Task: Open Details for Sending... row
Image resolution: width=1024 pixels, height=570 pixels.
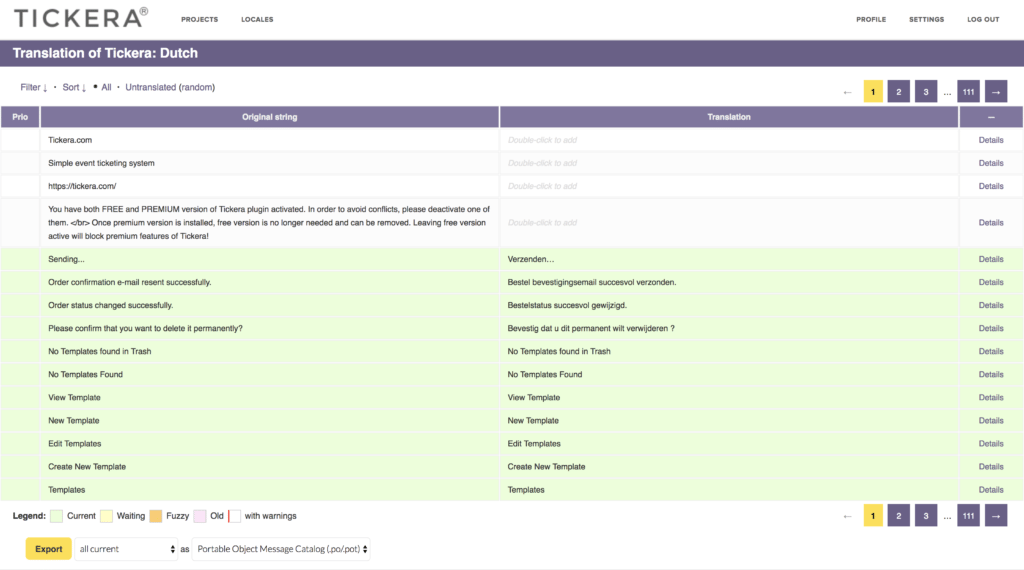Action: (x=991, y=259)
